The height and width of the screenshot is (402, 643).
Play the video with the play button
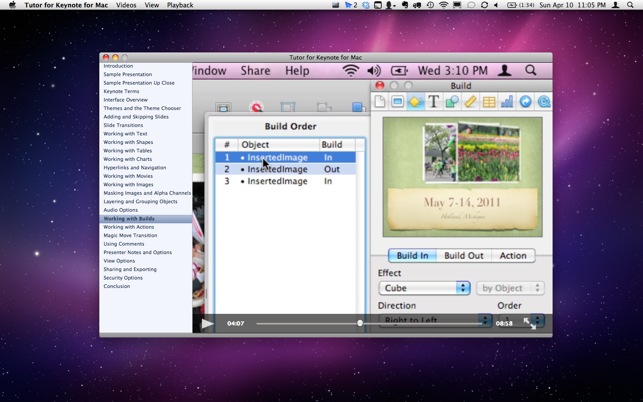207,323
